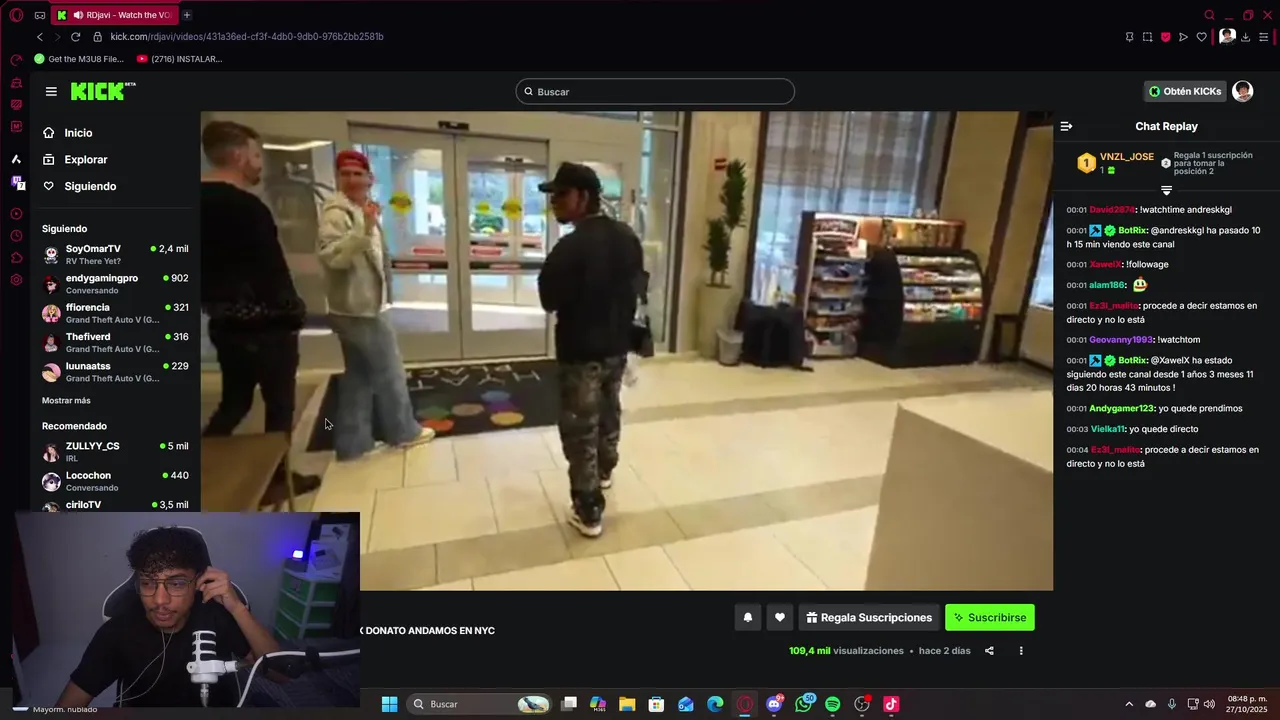Open endygamingpro channel
The width and height of the screenshot is (1280, 720).
pyautogui.click(x=115, y=284)
